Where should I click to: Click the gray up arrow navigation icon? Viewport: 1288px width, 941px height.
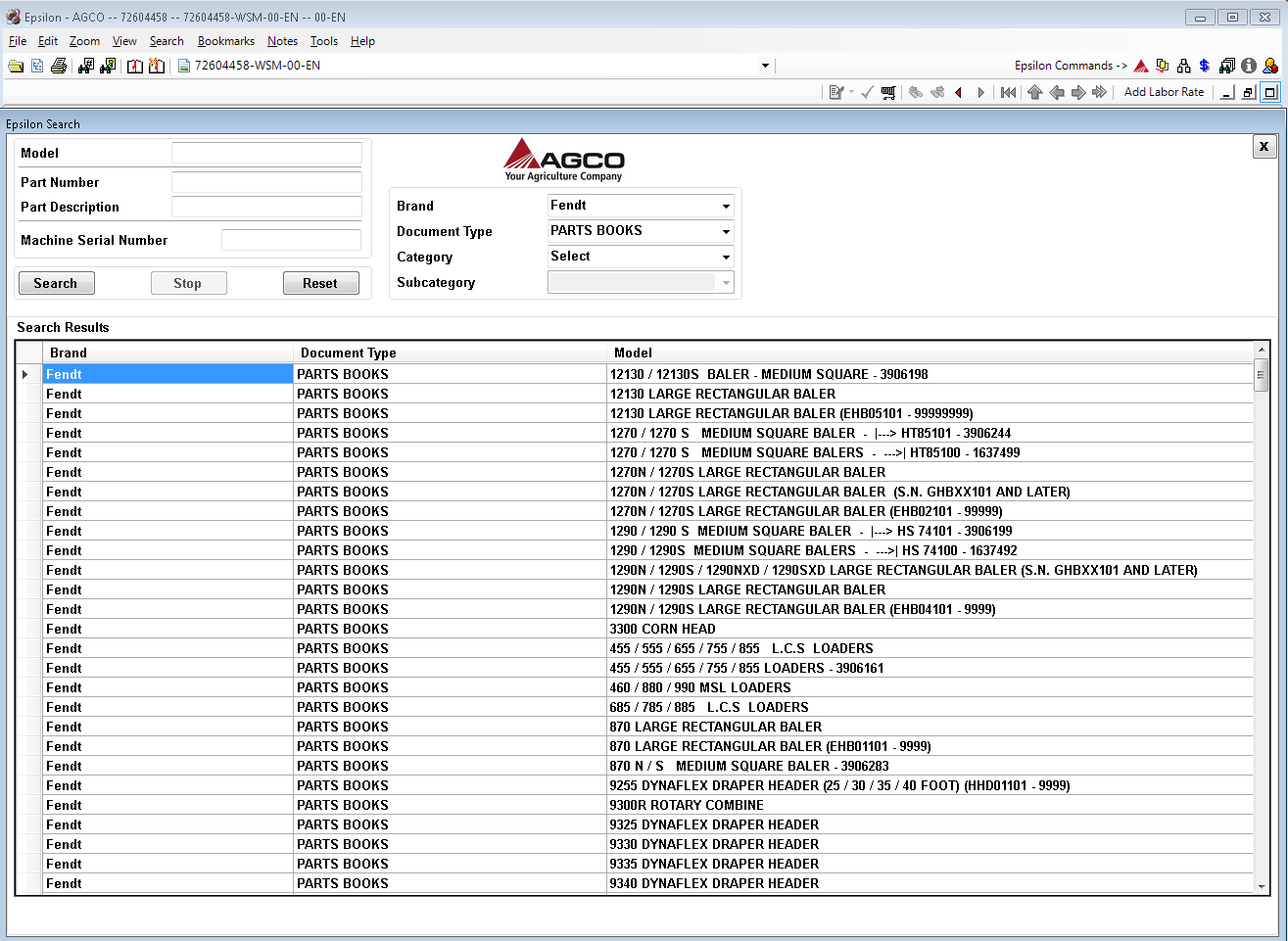(x=1035, y=92)
